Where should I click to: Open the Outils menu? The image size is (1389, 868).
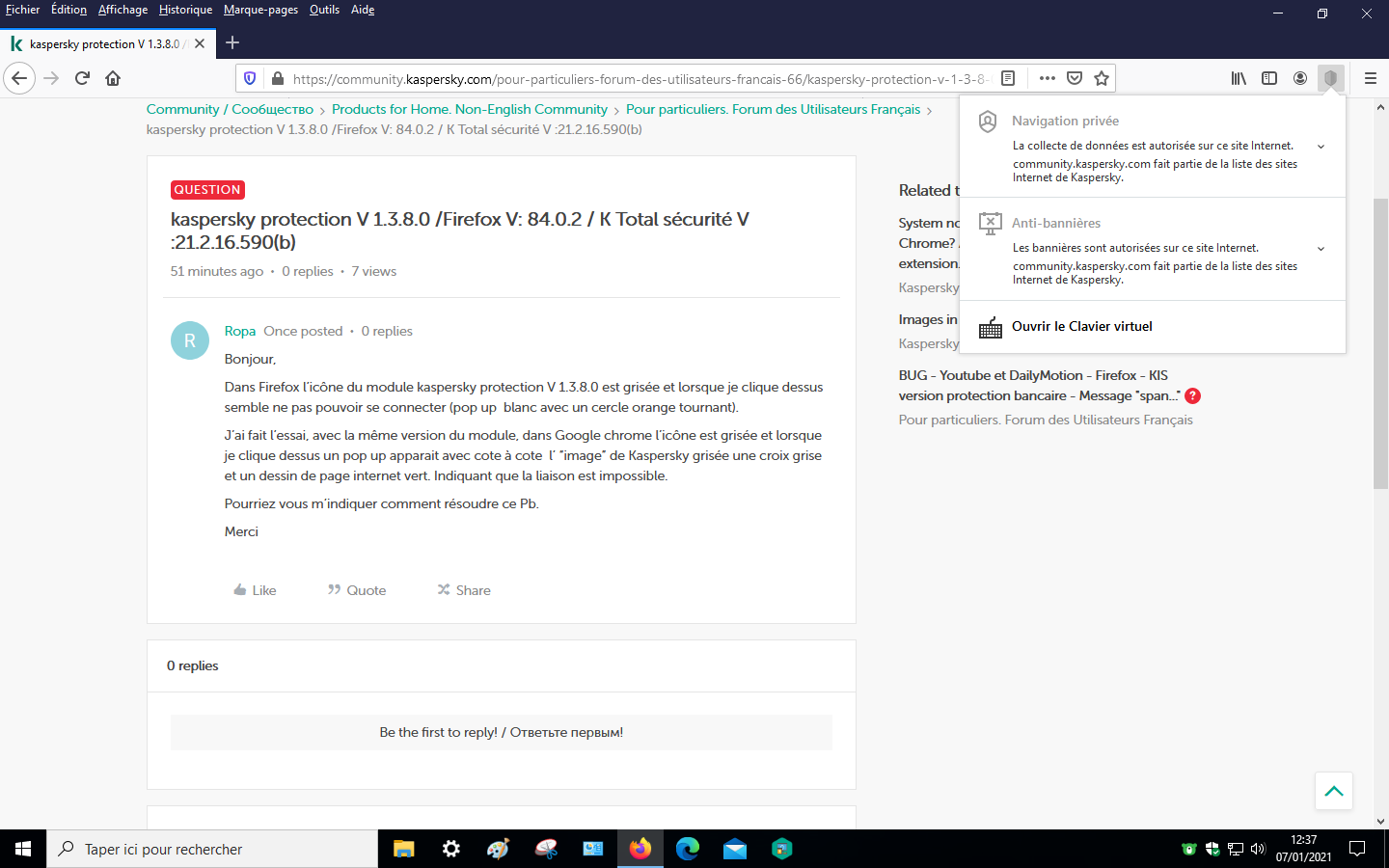pos(325,10)
